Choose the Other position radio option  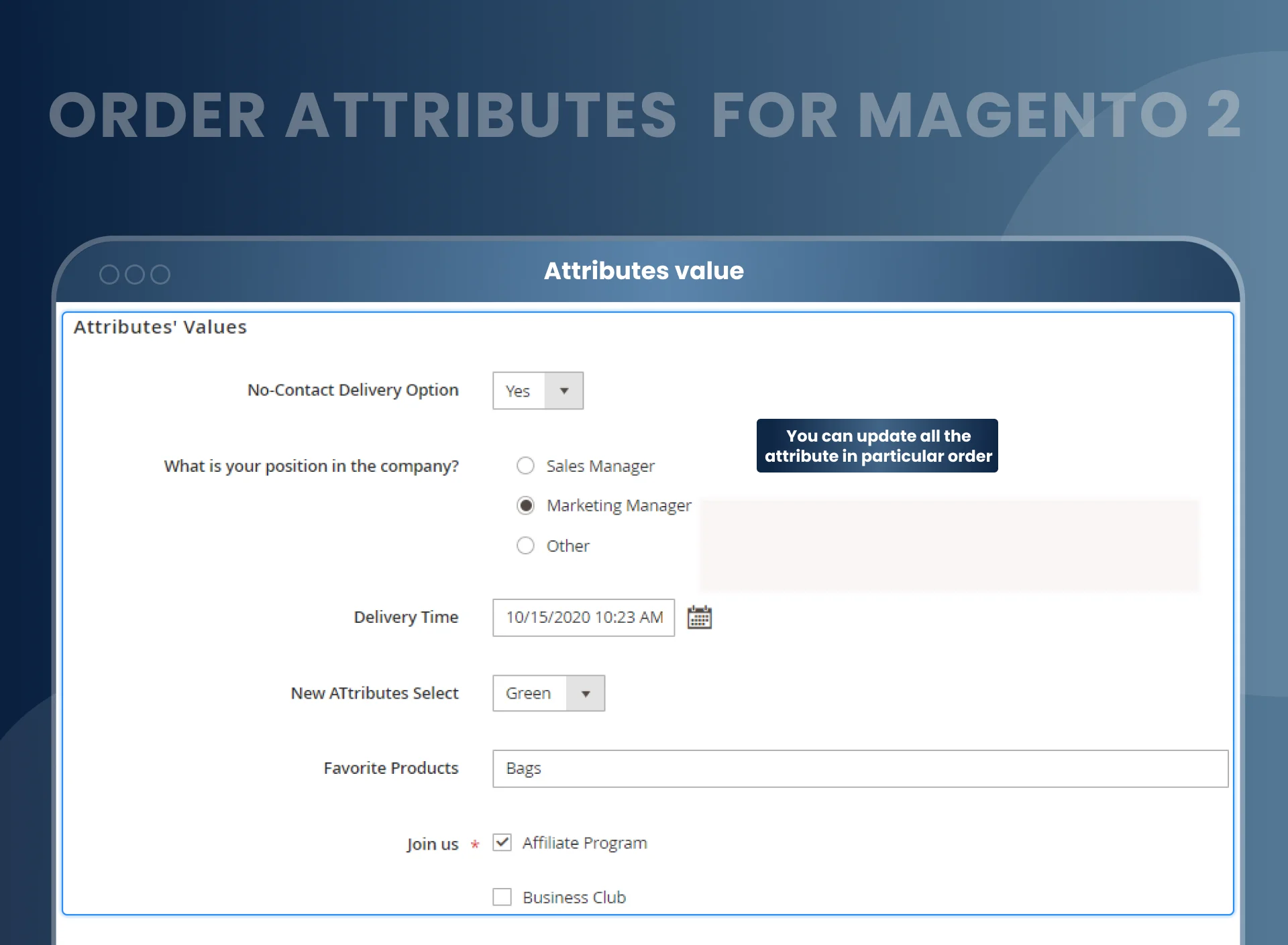point(525,546)
